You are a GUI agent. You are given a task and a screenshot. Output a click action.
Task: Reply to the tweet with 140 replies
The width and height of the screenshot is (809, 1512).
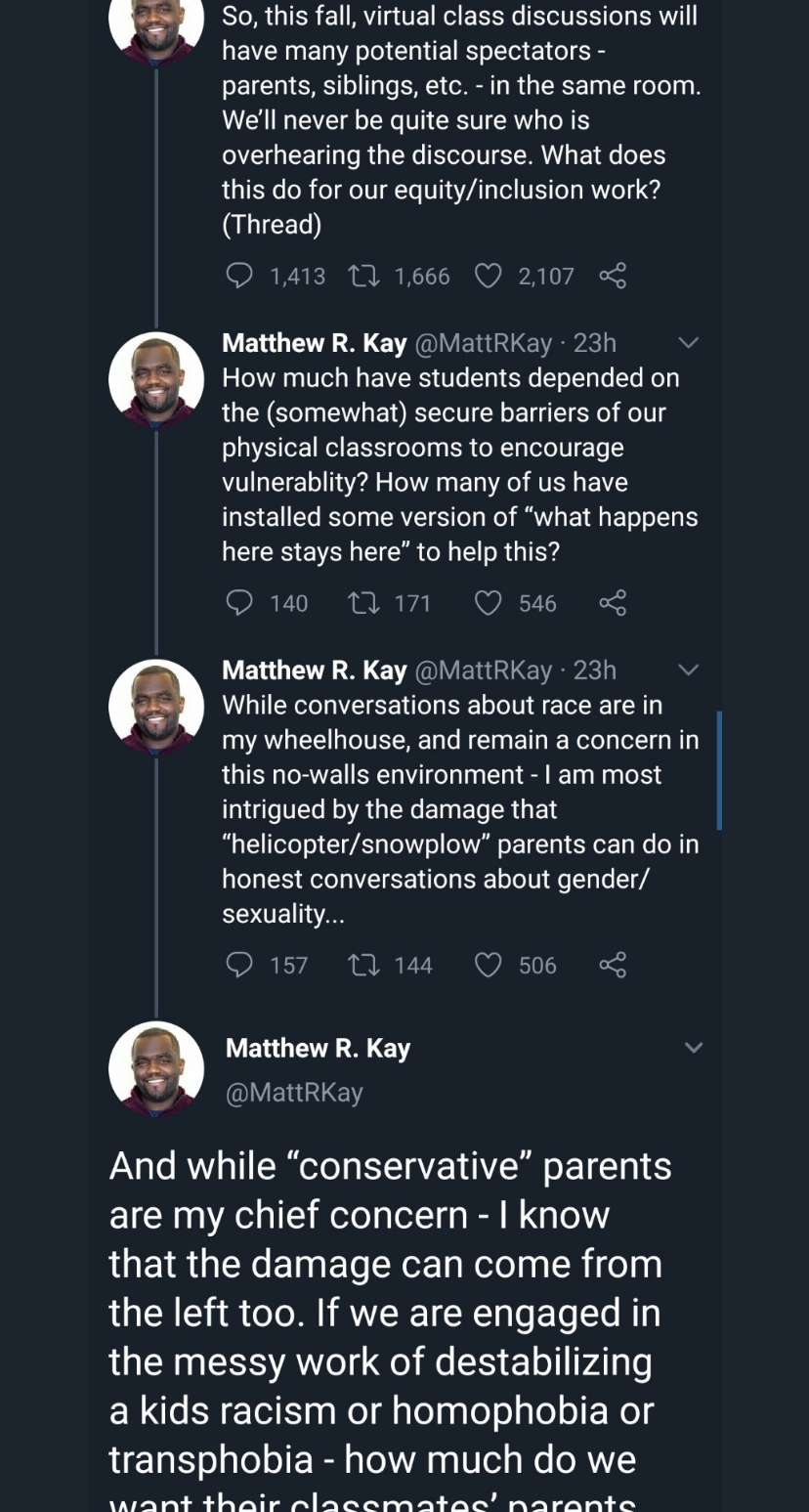[239, 603]
